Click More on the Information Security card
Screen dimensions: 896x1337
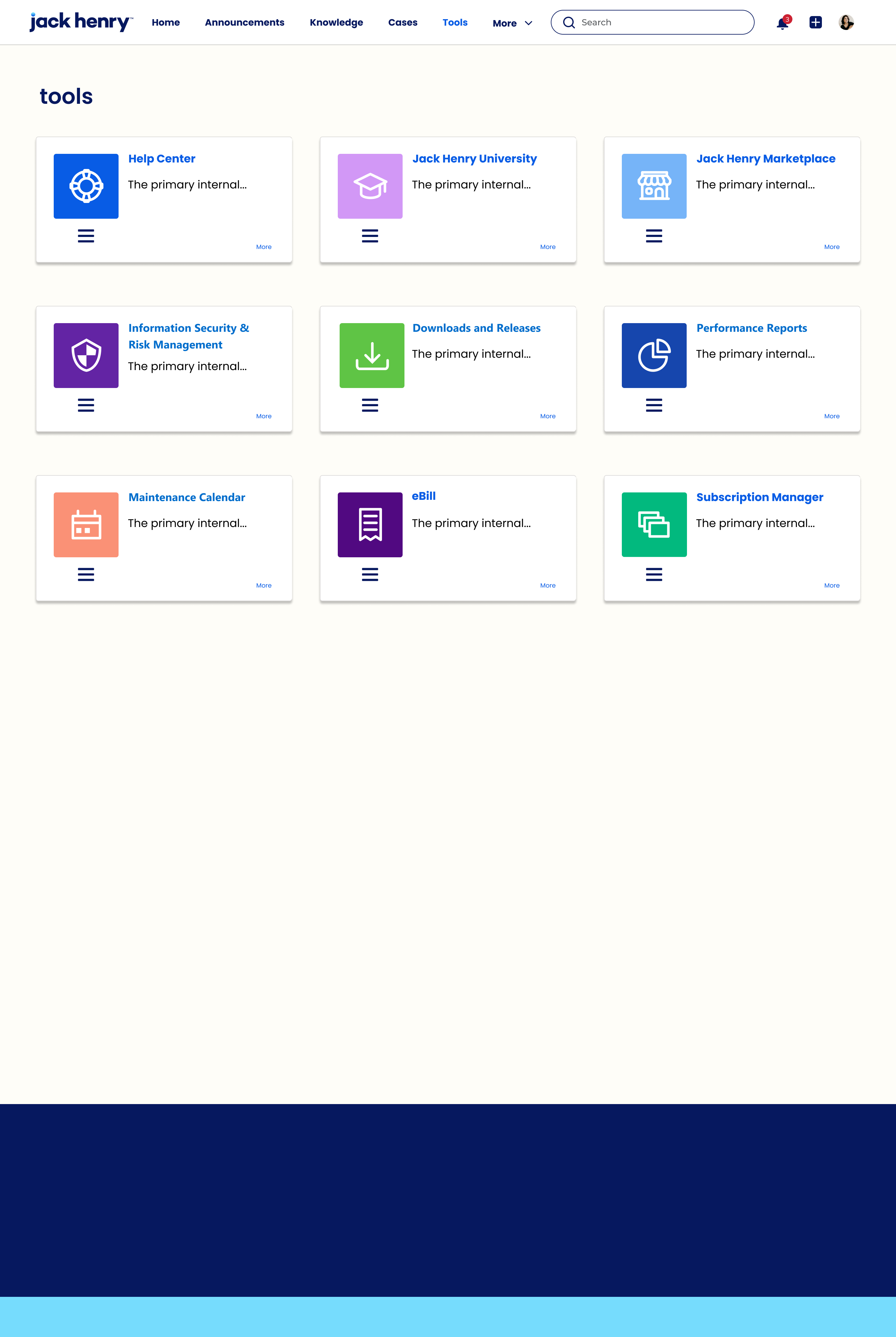coord(263,416)
